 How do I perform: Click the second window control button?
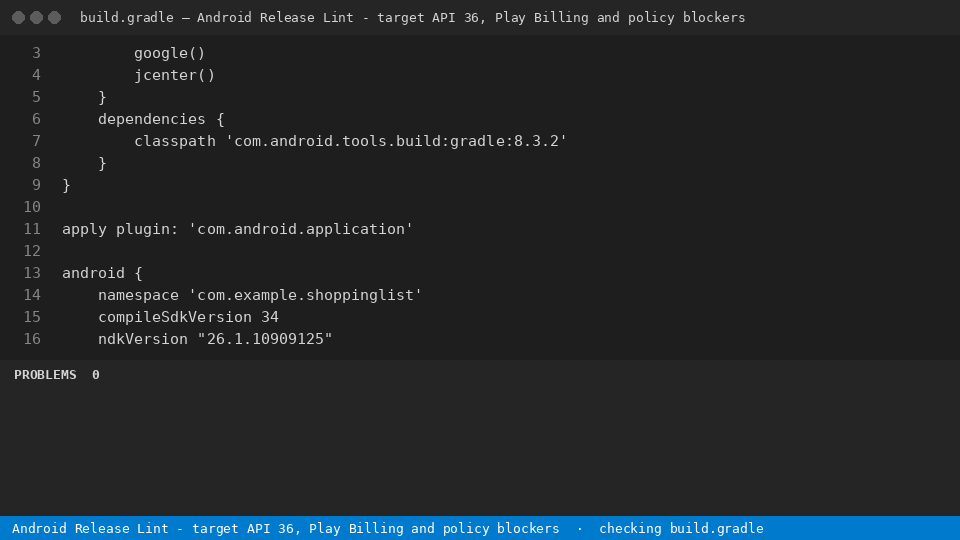click(37, 18)
